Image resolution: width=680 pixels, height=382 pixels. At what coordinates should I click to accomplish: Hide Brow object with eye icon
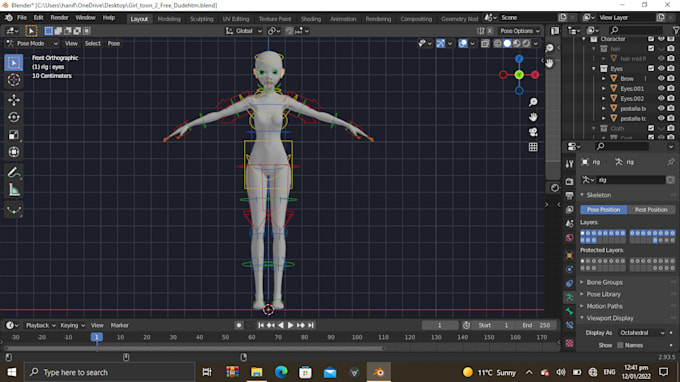click(x=661, y=78)
